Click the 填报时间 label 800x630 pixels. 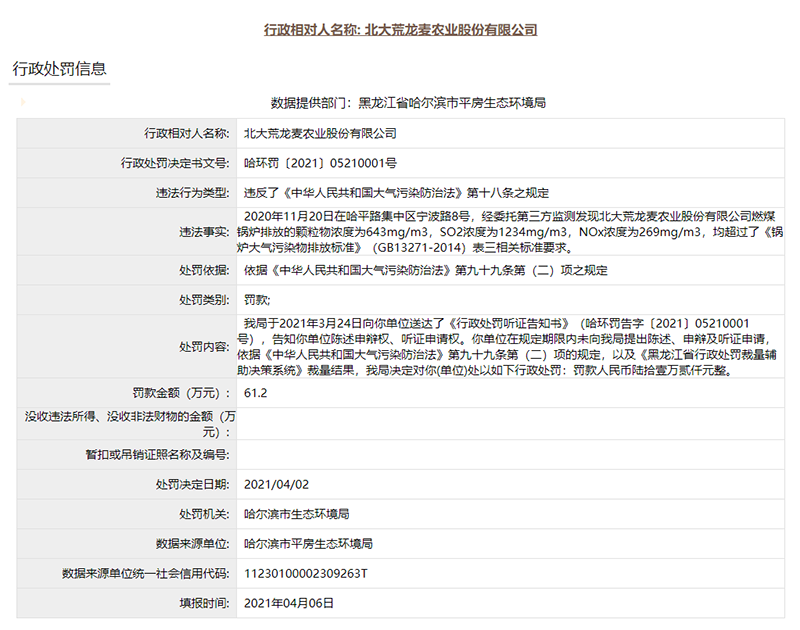[x=204, y=603]
